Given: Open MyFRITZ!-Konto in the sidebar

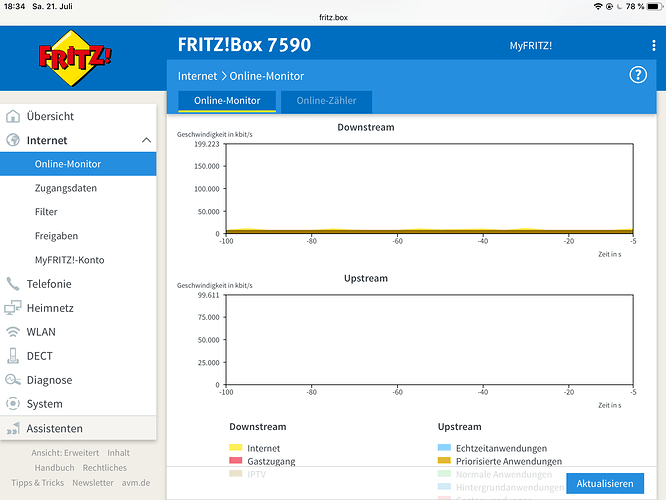Looking at the screenshot, I should (x=78, y=260).
